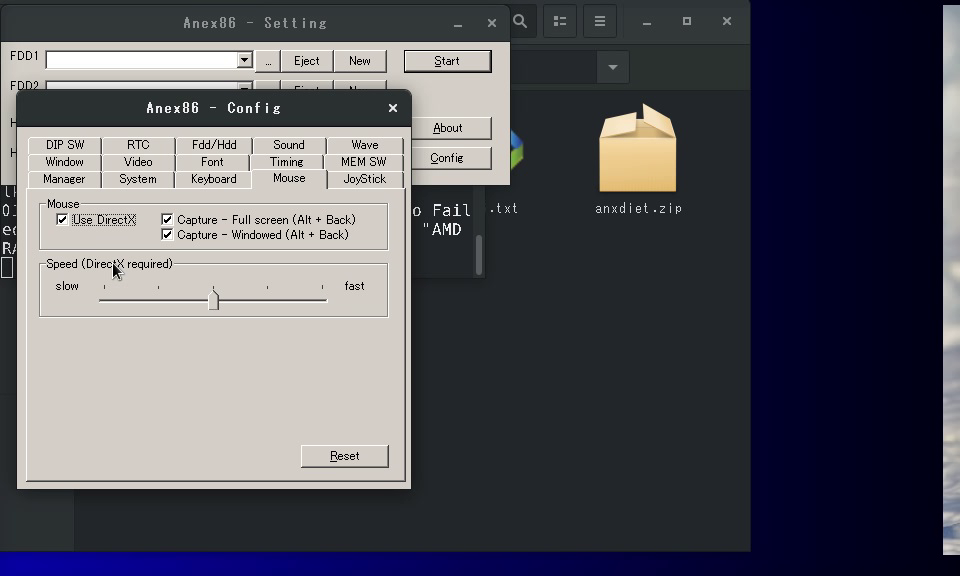The height and width of the screenshot is (576, 960).
Task: Switch to the Window tab
Action: point(65,162)
